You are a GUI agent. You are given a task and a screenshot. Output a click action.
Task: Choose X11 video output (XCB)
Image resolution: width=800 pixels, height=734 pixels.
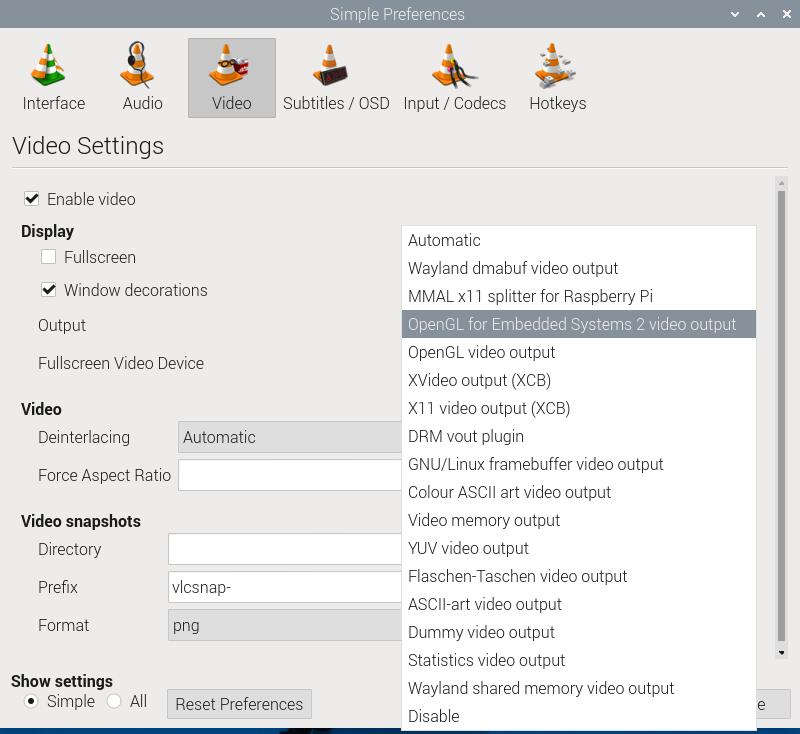click(579, 409)
